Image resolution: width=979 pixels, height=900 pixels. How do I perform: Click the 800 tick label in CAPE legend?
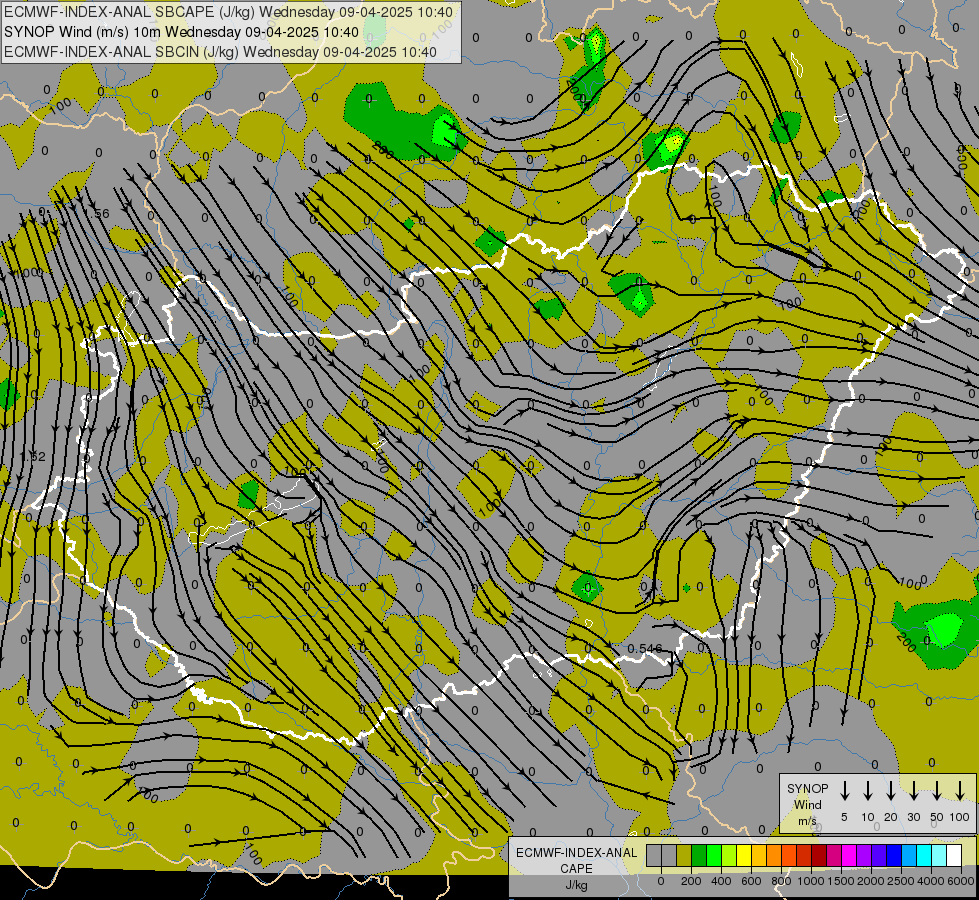tap(781, 881)
